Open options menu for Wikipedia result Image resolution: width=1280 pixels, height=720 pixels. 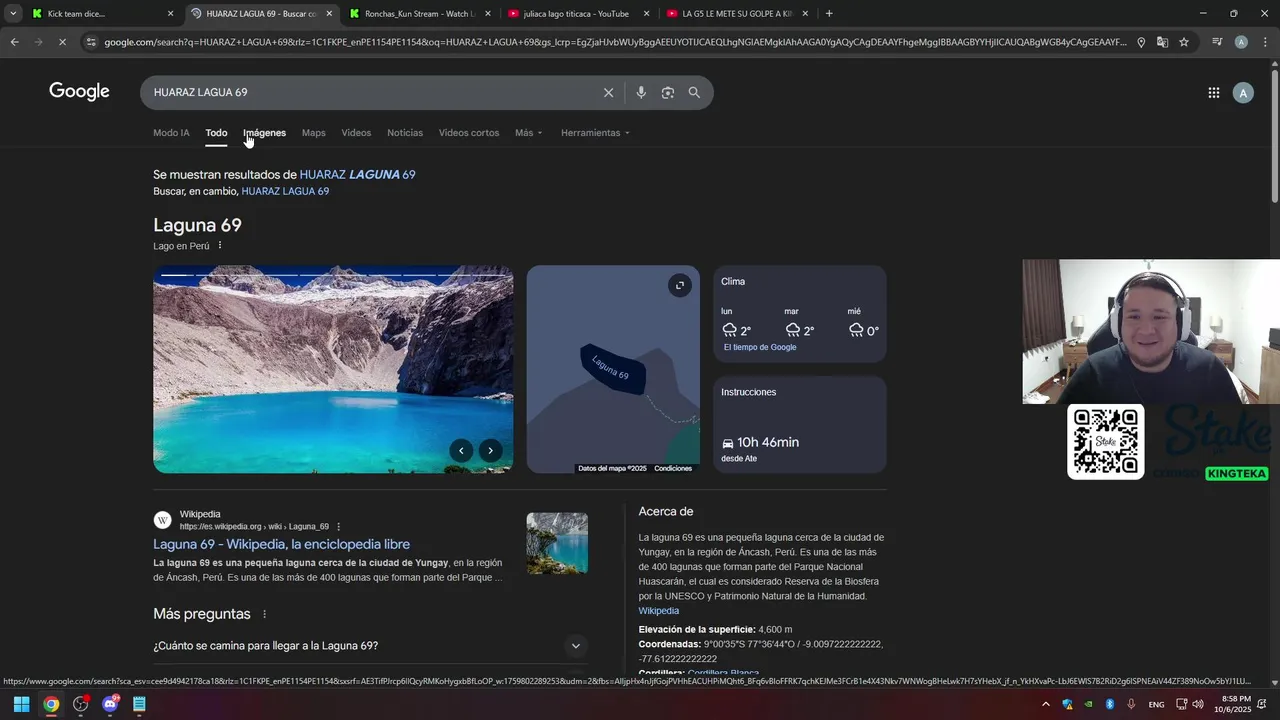pos(339,526)
